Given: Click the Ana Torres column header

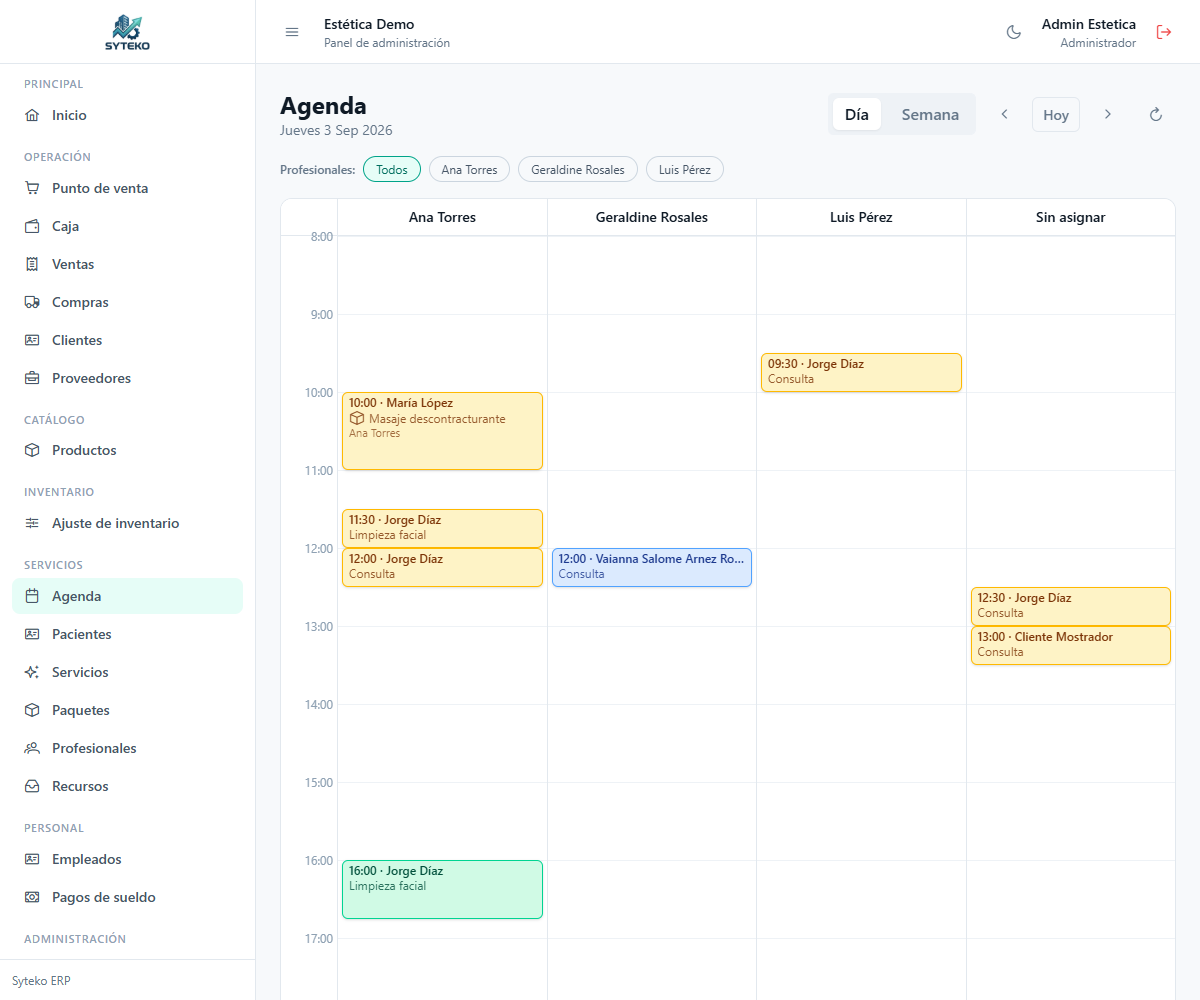Looking at the screenshot, I should tap(442, 217).
